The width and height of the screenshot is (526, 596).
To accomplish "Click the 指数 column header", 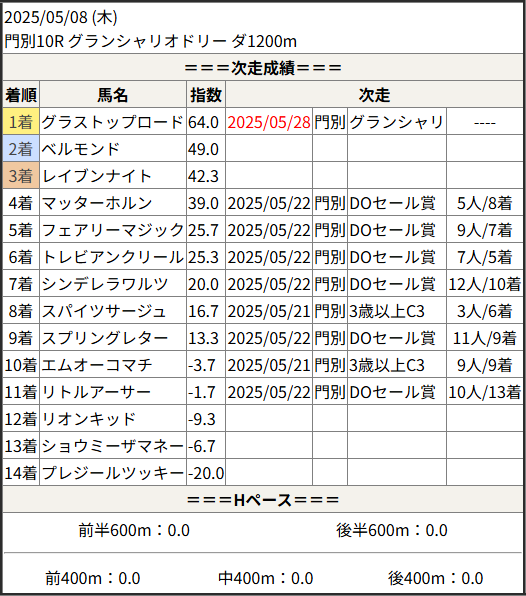I will tap(206, 95).
